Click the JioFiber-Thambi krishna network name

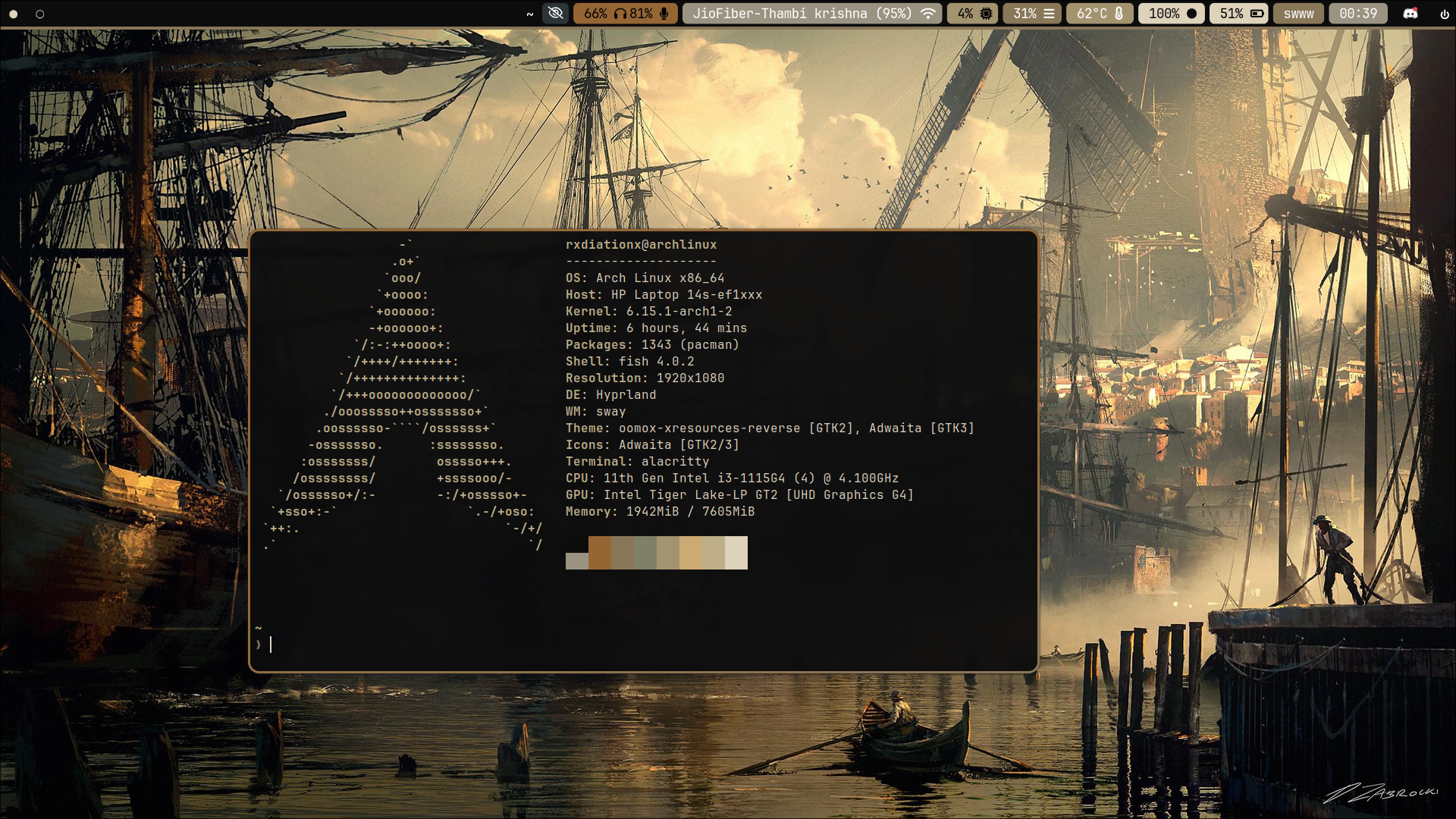pos(780,14)
